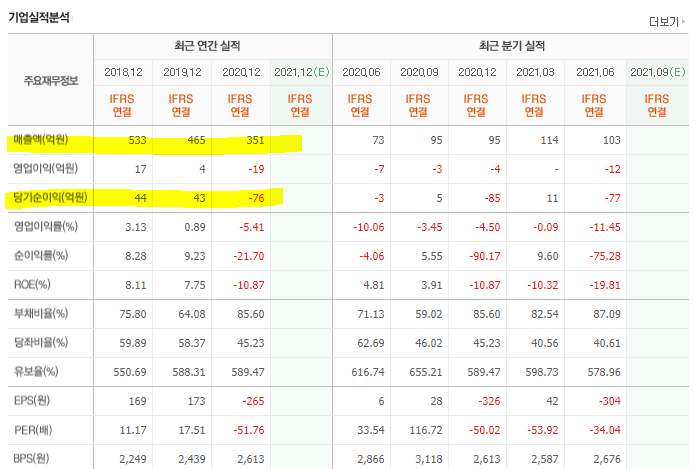
Task: Select the 순이익률(%) row label
Action: pos(41,255)
